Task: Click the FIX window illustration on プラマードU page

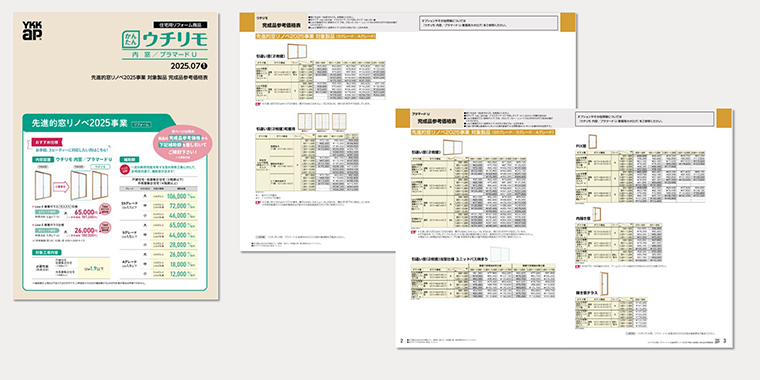Action: tap(592, 142)
